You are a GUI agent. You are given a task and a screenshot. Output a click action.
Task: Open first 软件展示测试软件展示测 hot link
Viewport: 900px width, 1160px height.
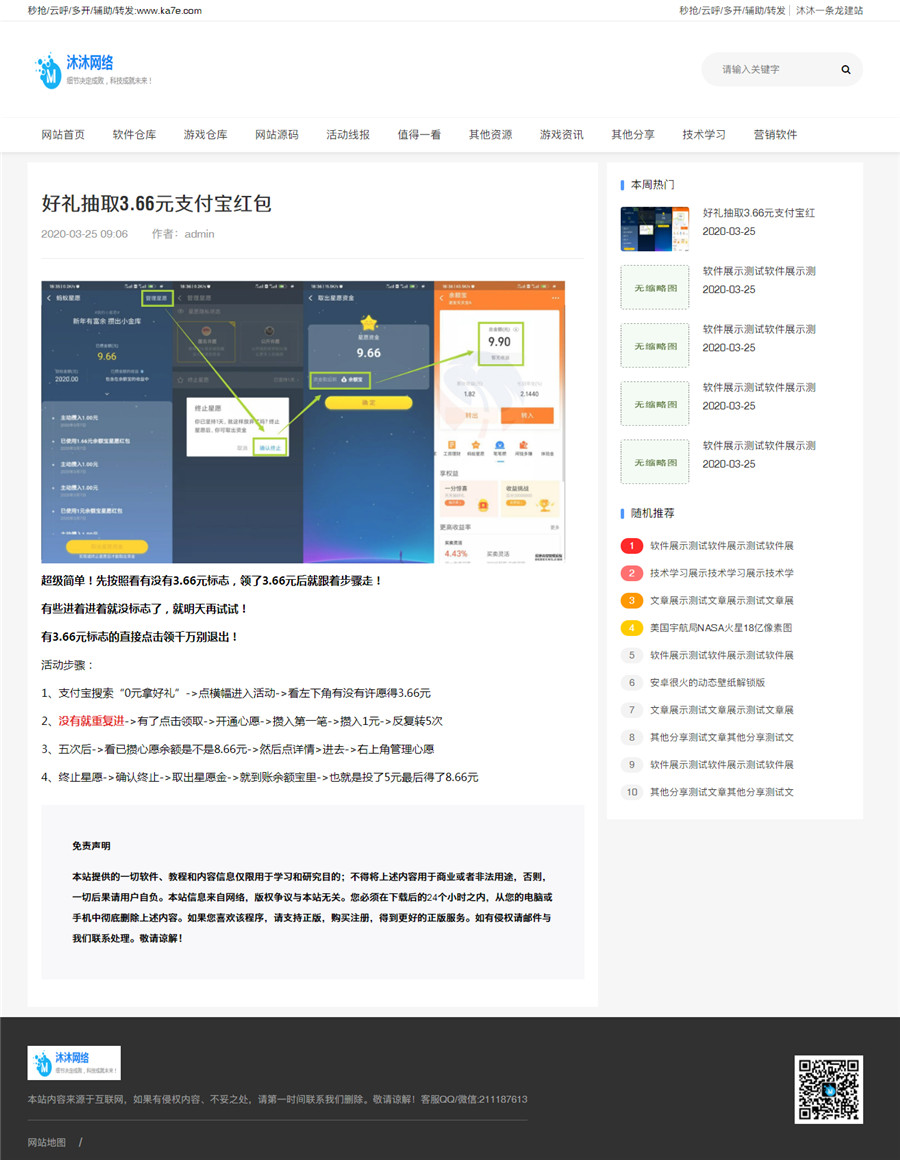[759, 271]
